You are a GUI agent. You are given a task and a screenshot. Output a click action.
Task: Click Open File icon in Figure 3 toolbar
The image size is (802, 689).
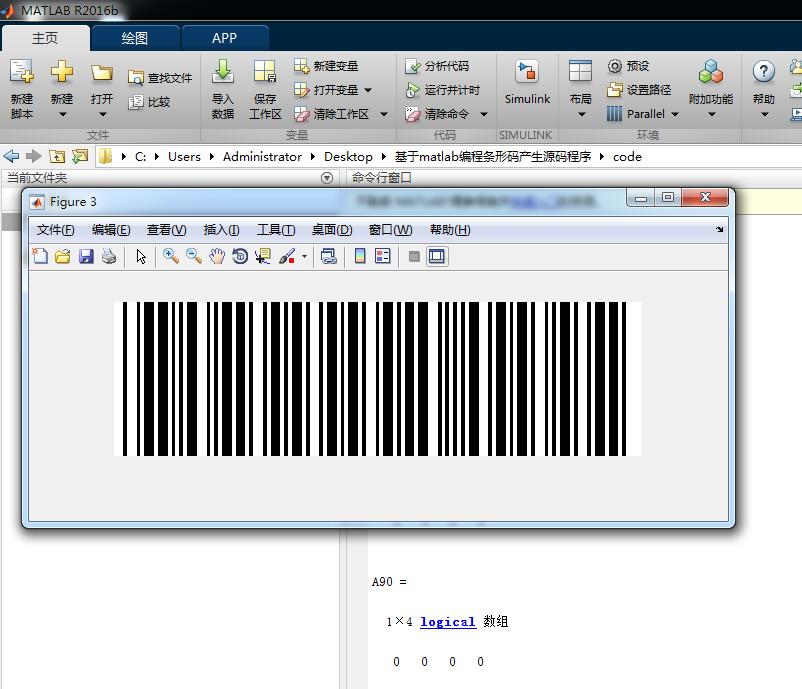tap(62, 256)
